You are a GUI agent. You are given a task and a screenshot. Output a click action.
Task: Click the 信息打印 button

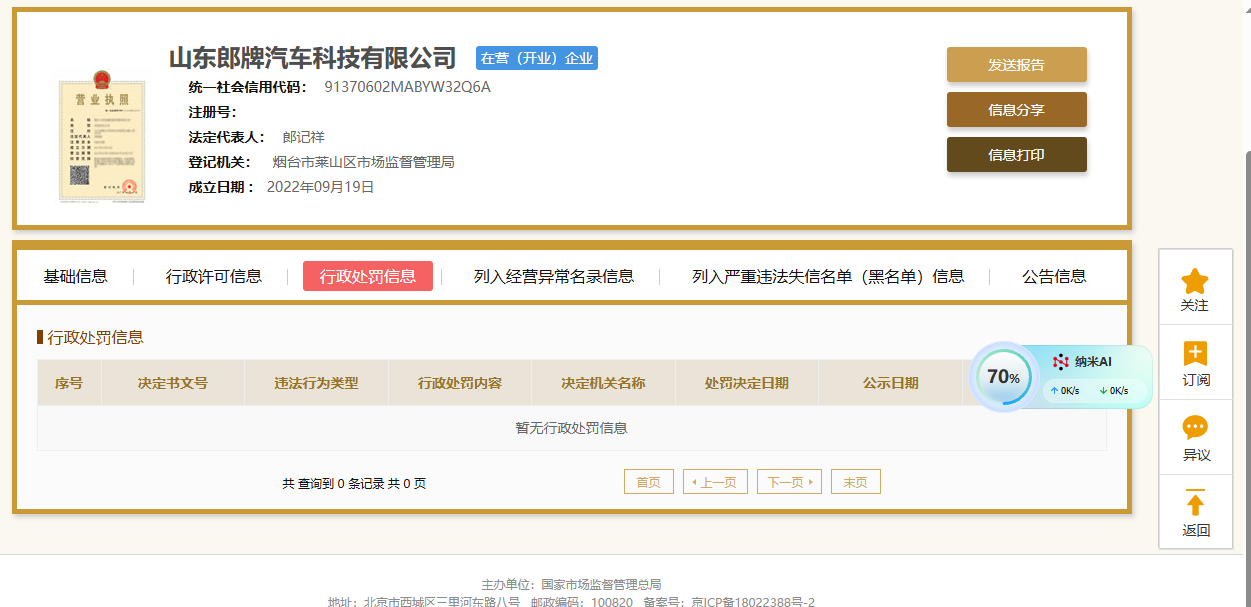1017,155
